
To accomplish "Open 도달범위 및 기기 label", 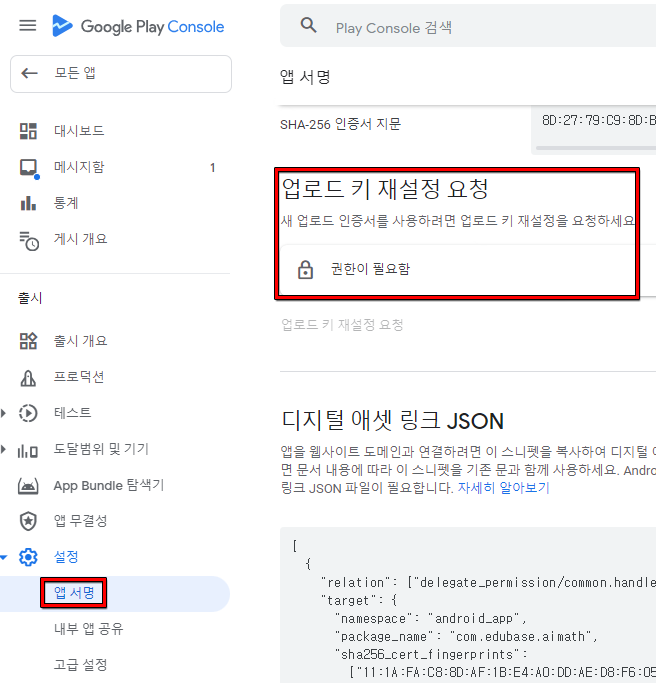I will click(x=101, y=449).
